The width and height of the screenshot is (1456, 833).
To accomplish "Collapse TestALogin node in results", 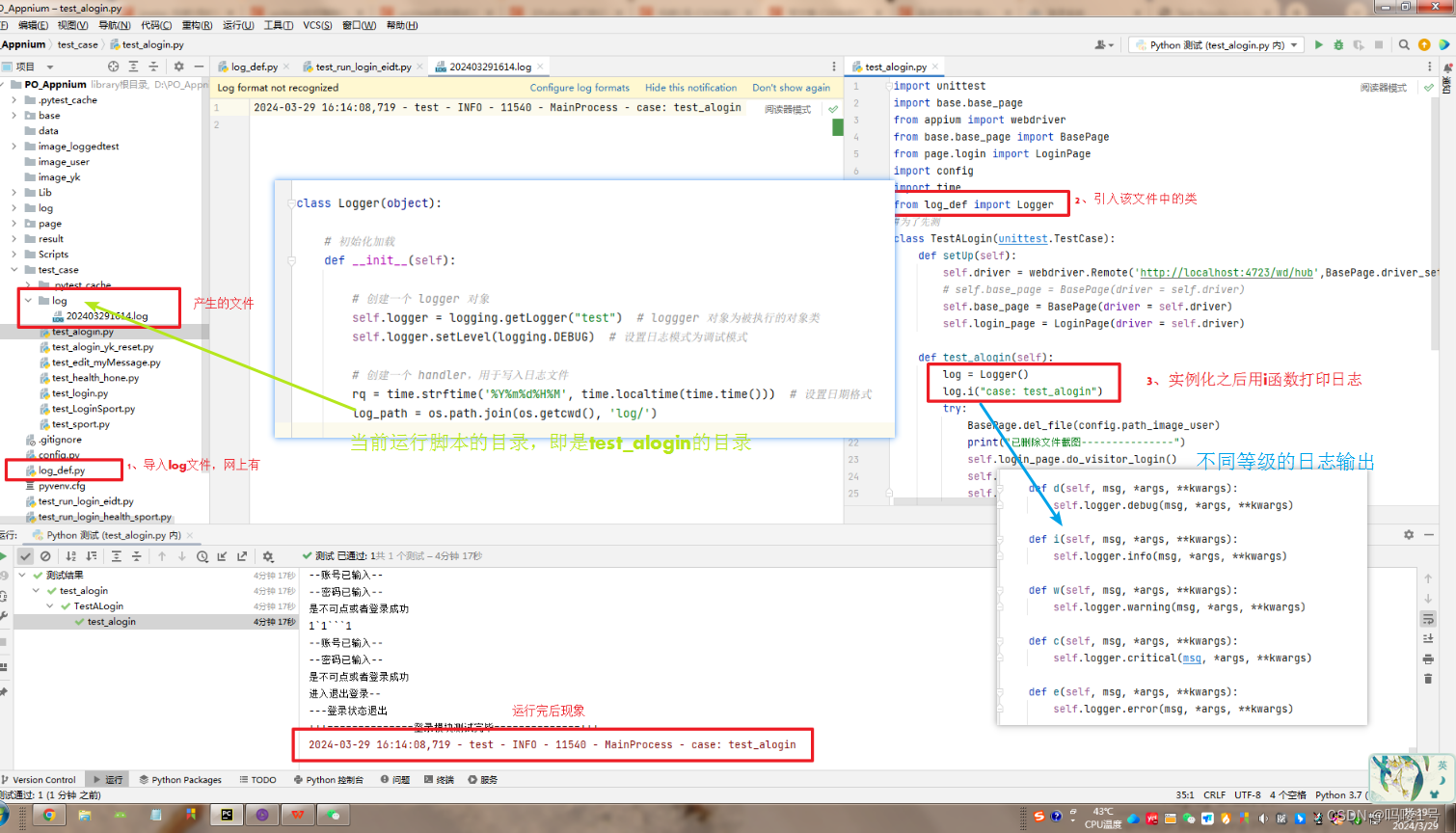I will [x=50, y=606].
